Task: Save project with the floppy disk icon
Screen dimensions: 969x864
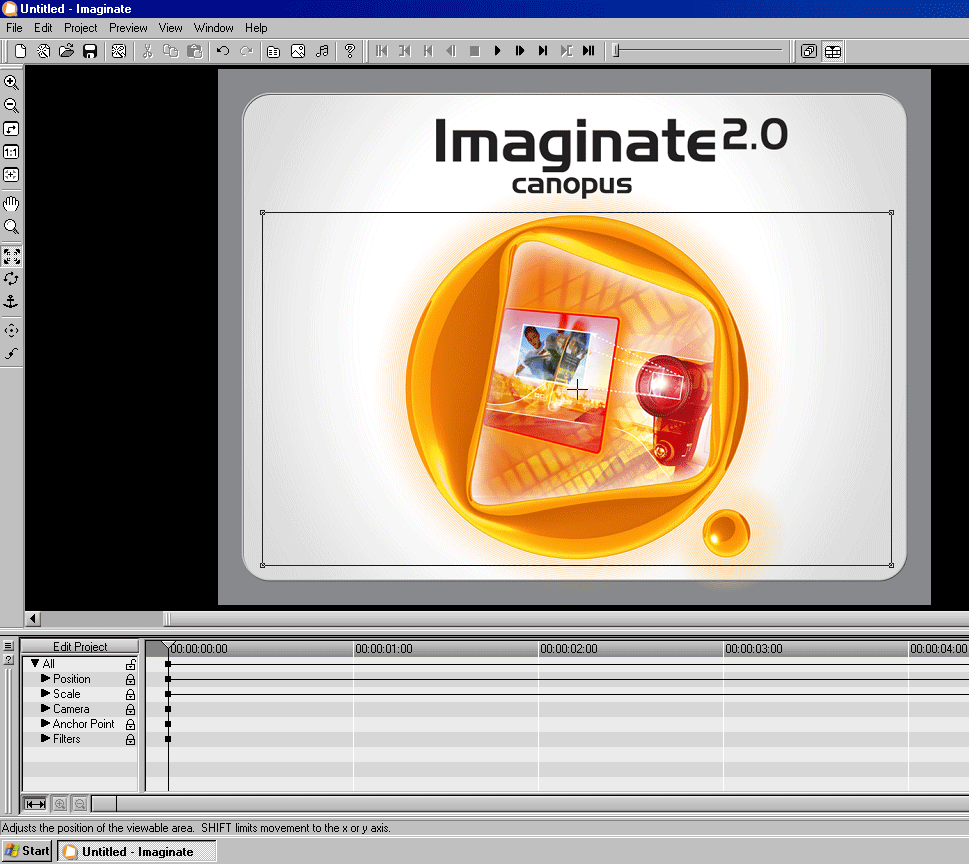Action: 90,51
